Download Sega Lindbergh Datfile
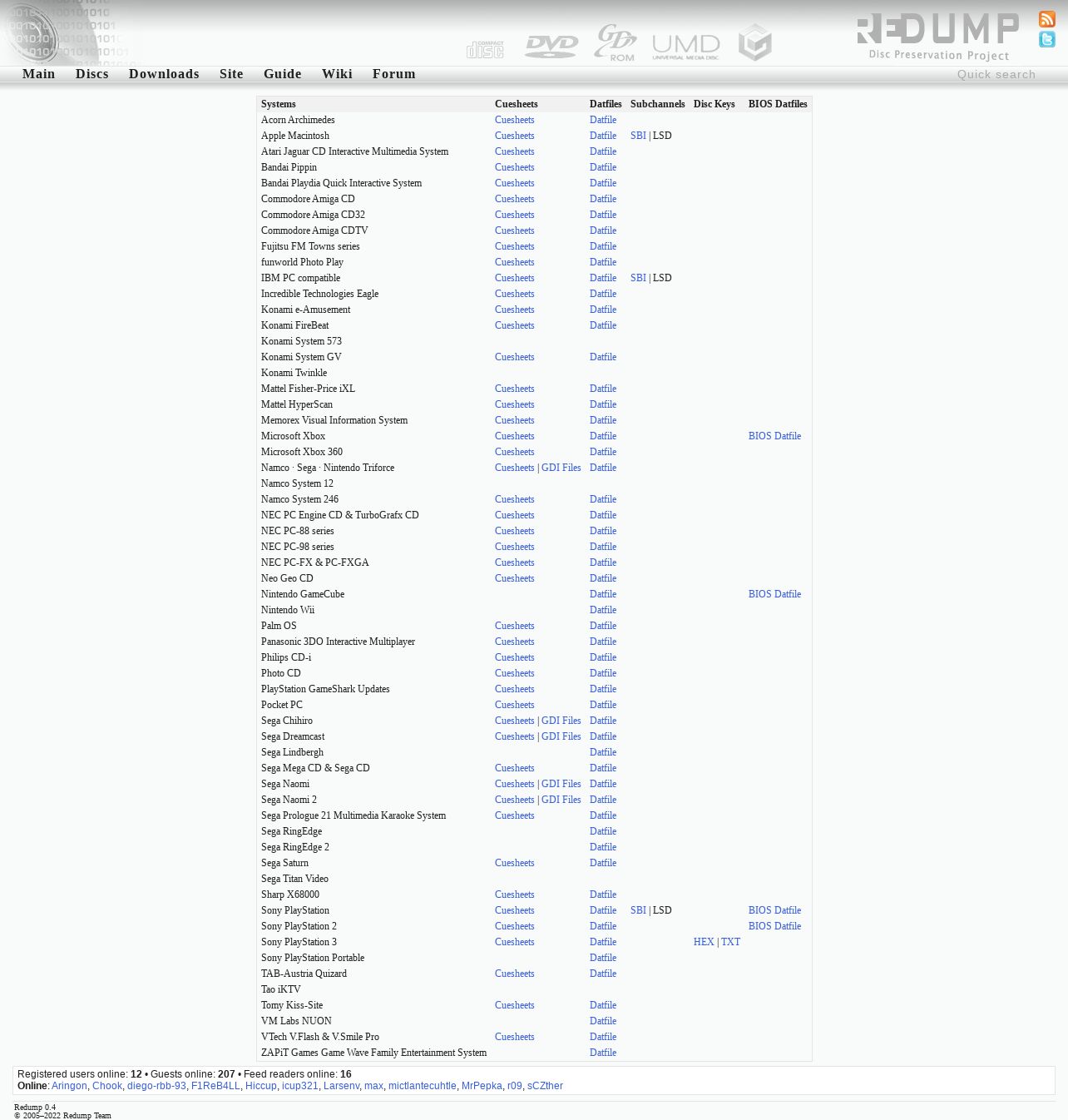This screenshot has height=1120, width=1068. click(x=603, y=752)
